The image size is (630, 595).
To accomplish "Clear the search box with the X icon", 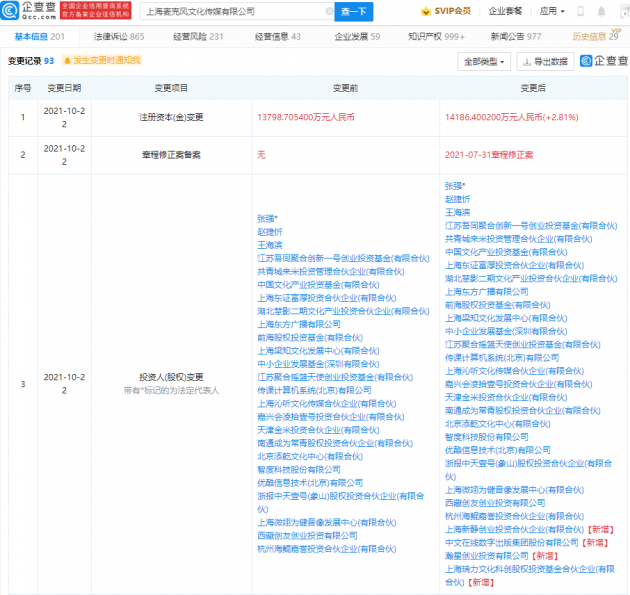I will pyautogui.click(x=329, y=11).
